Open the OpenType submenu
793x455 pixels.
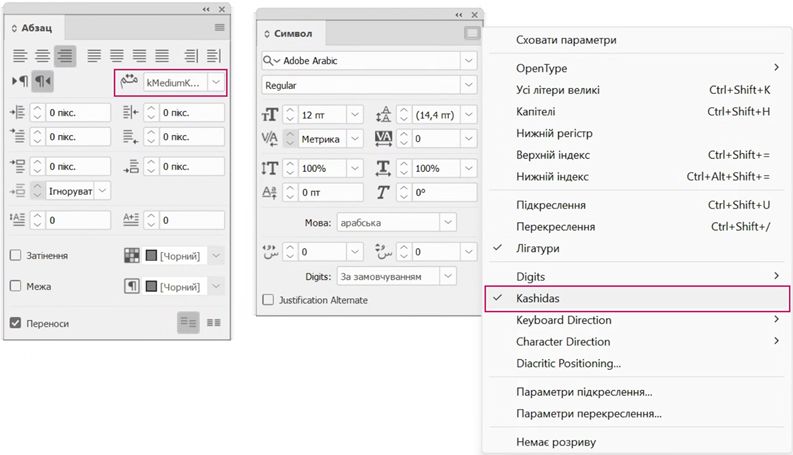636,68
